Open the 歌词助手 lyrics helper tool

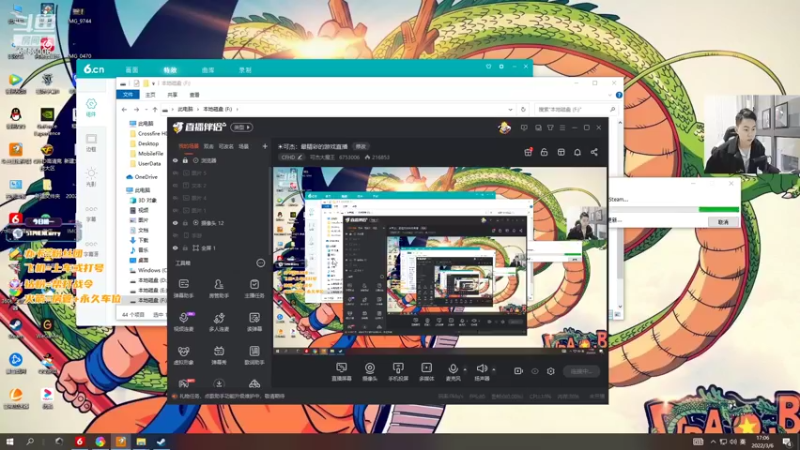point(254,355)
